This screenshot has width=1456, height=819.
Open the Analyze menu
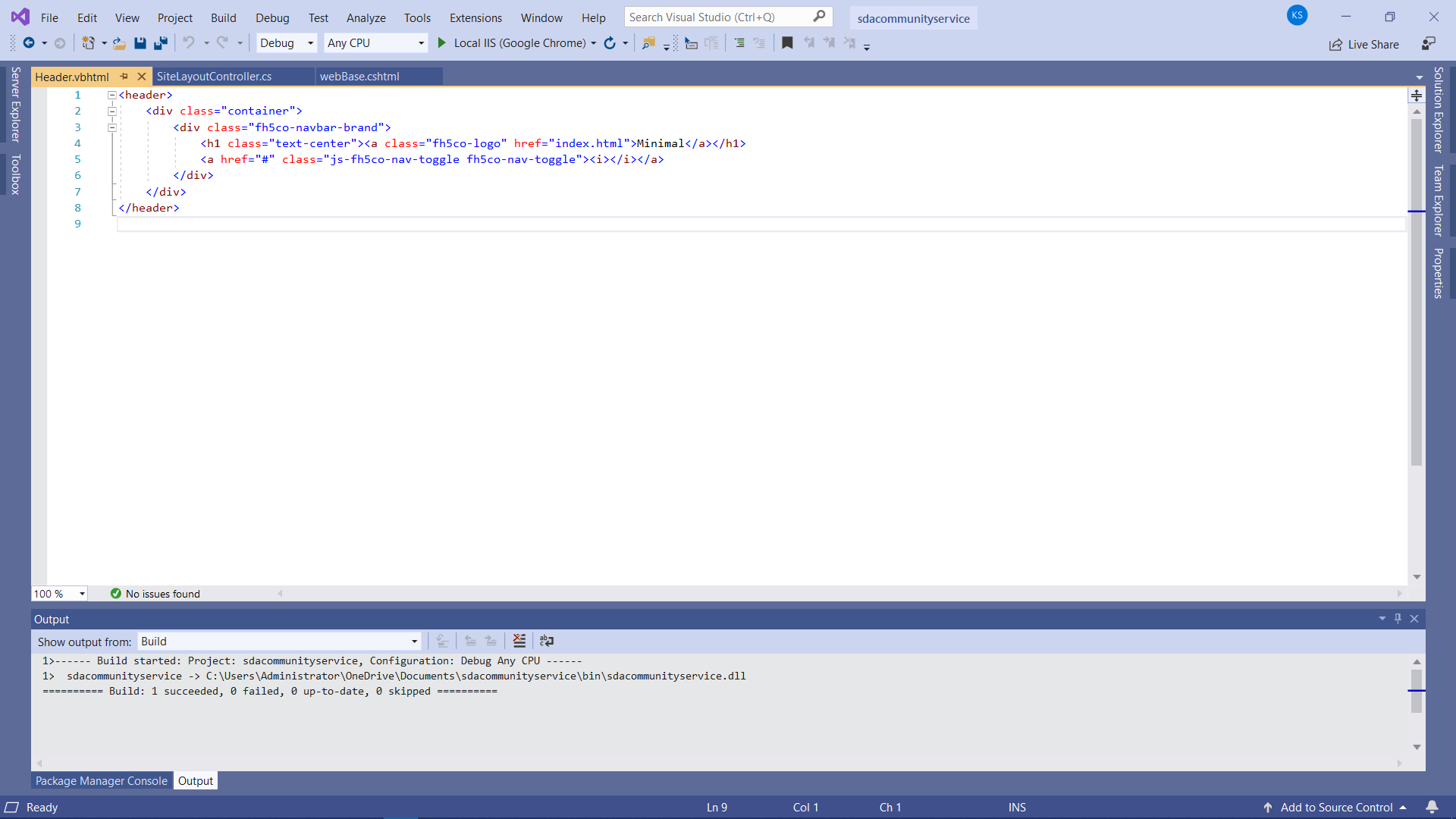(366, 17)
